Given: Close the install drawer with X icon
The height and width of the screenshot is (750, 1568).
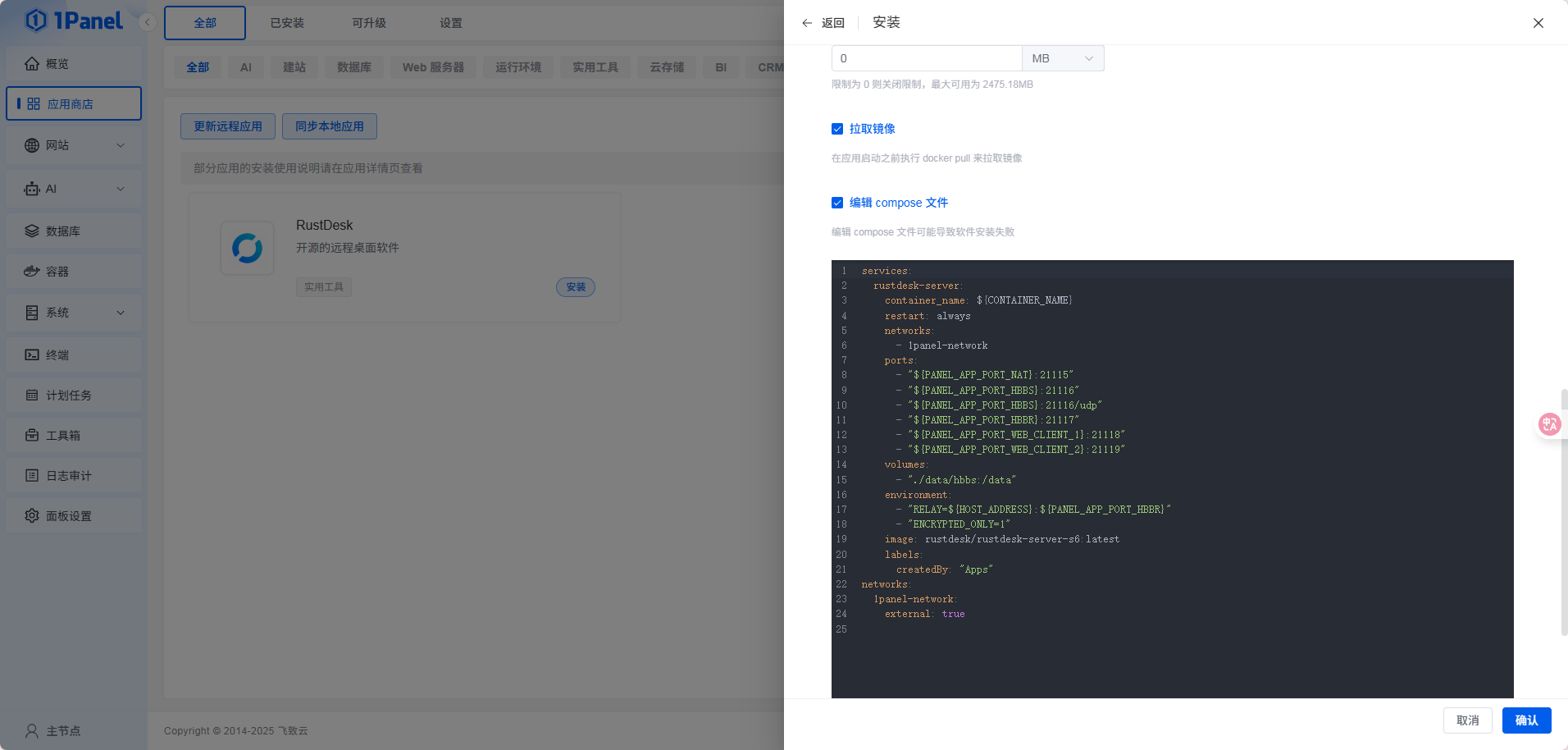Looking at the screenshot, I should point(1538,23).
